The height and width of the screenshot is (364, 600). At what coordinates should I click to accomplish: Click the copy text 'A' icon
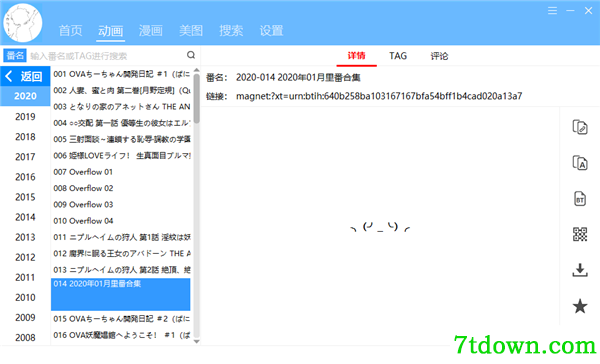(580, 163)
